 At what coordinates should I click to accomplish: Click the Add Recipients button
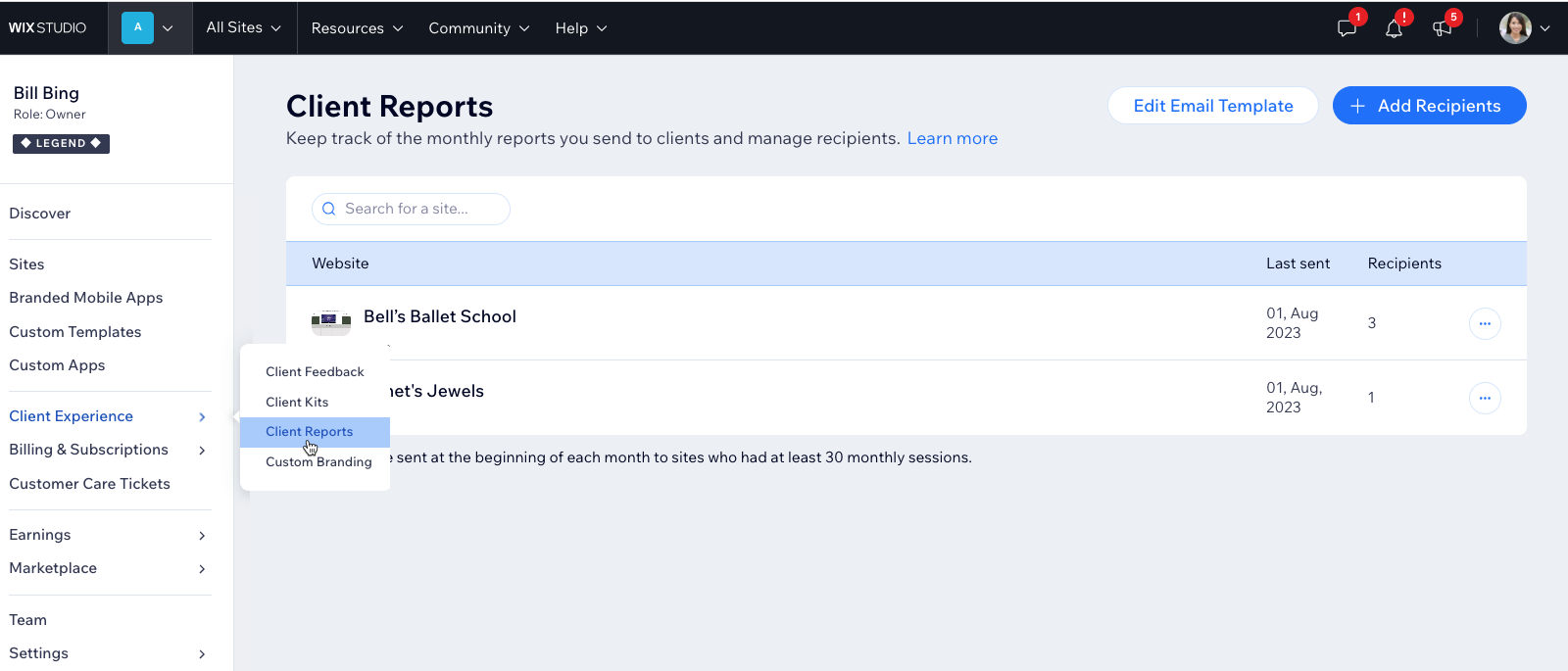[x=1429, y=106]
